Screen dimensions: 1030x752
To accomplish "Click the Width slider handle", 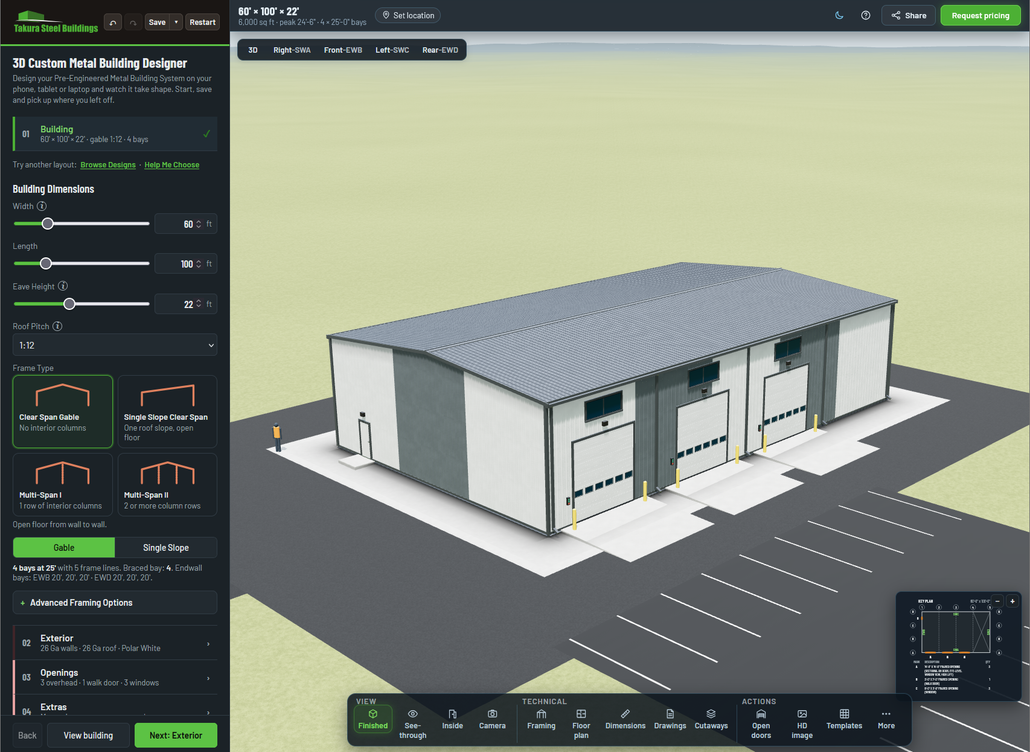I will (47, 224).
